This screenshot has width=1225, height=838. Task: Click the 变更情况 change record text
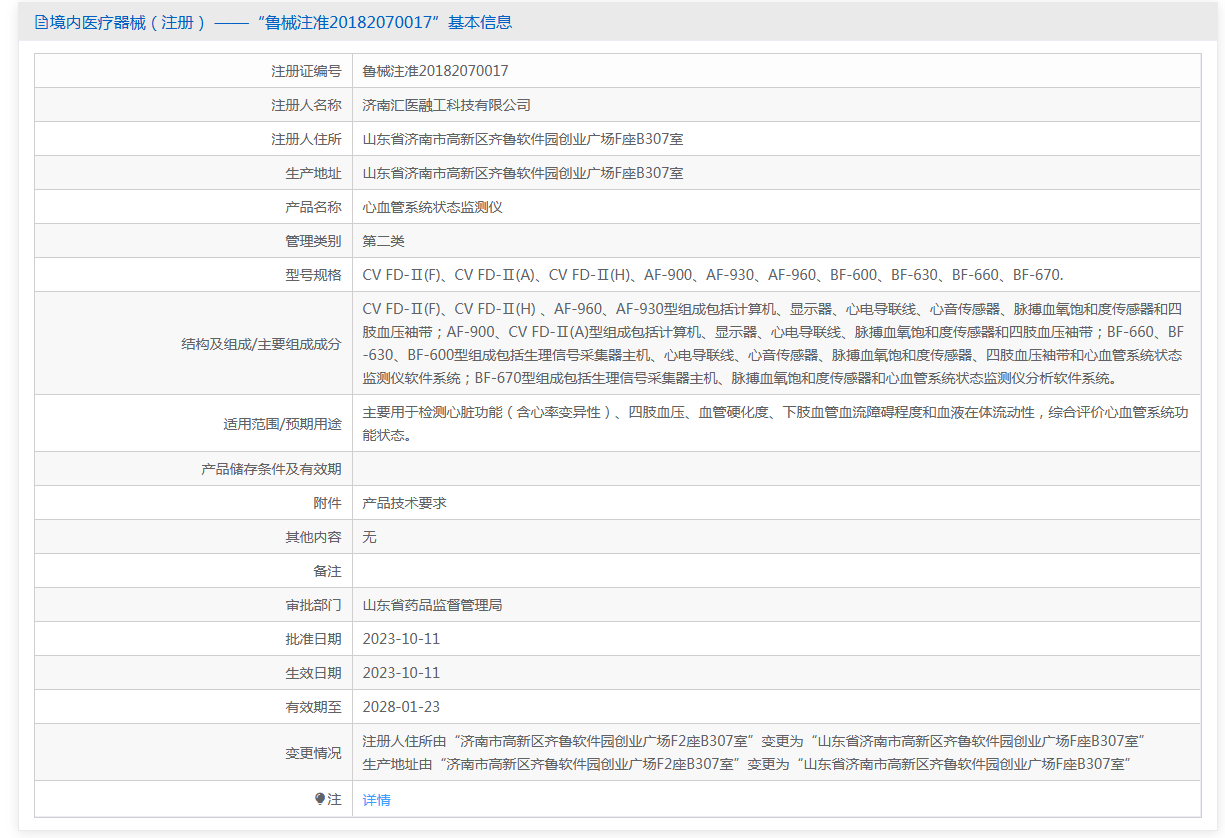pos(753,752)
